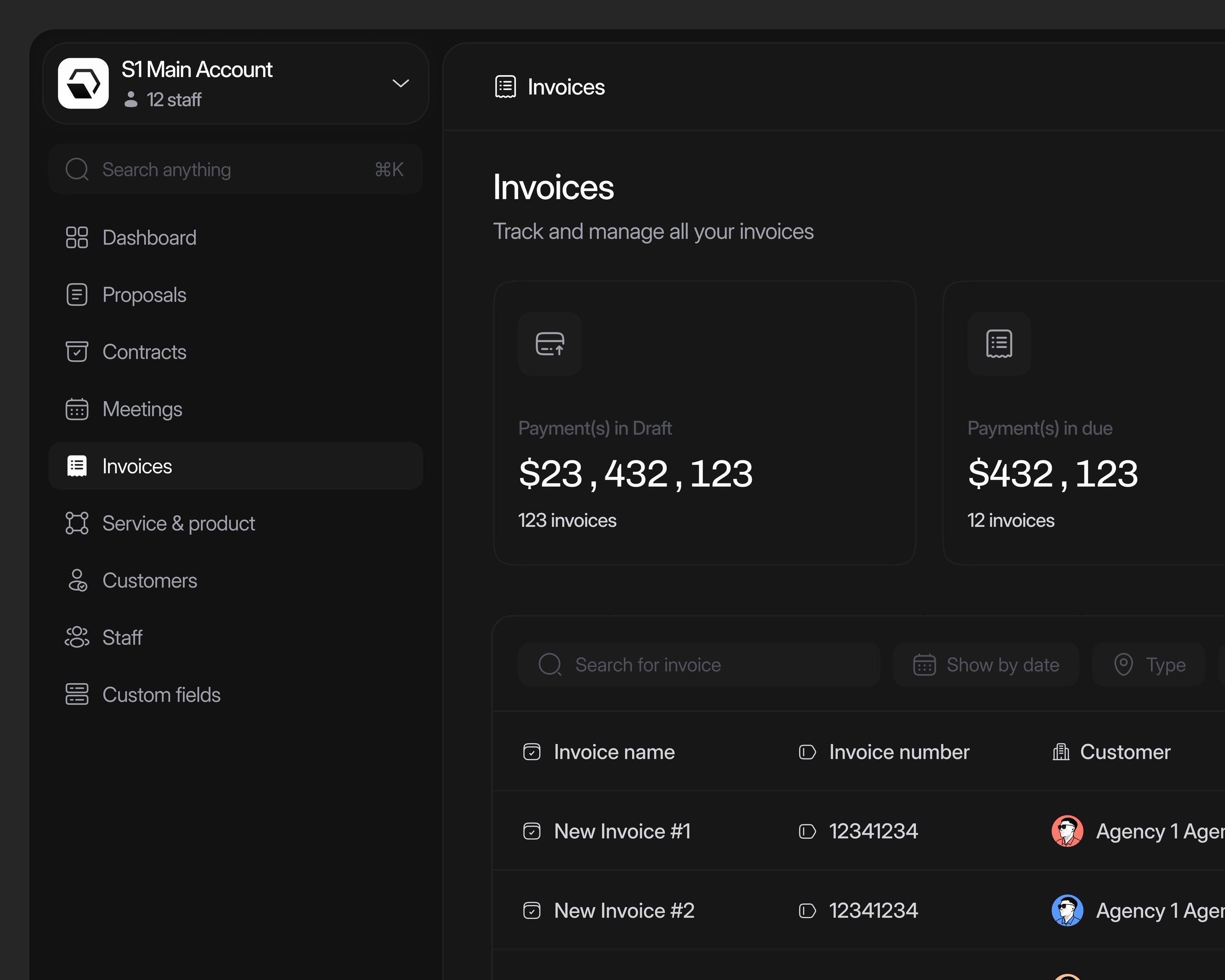The image size is (1225, 980).
Task: Click the tag icon in New Invoice #2 row
Action: pyautogui.click(x=807, y=911)
